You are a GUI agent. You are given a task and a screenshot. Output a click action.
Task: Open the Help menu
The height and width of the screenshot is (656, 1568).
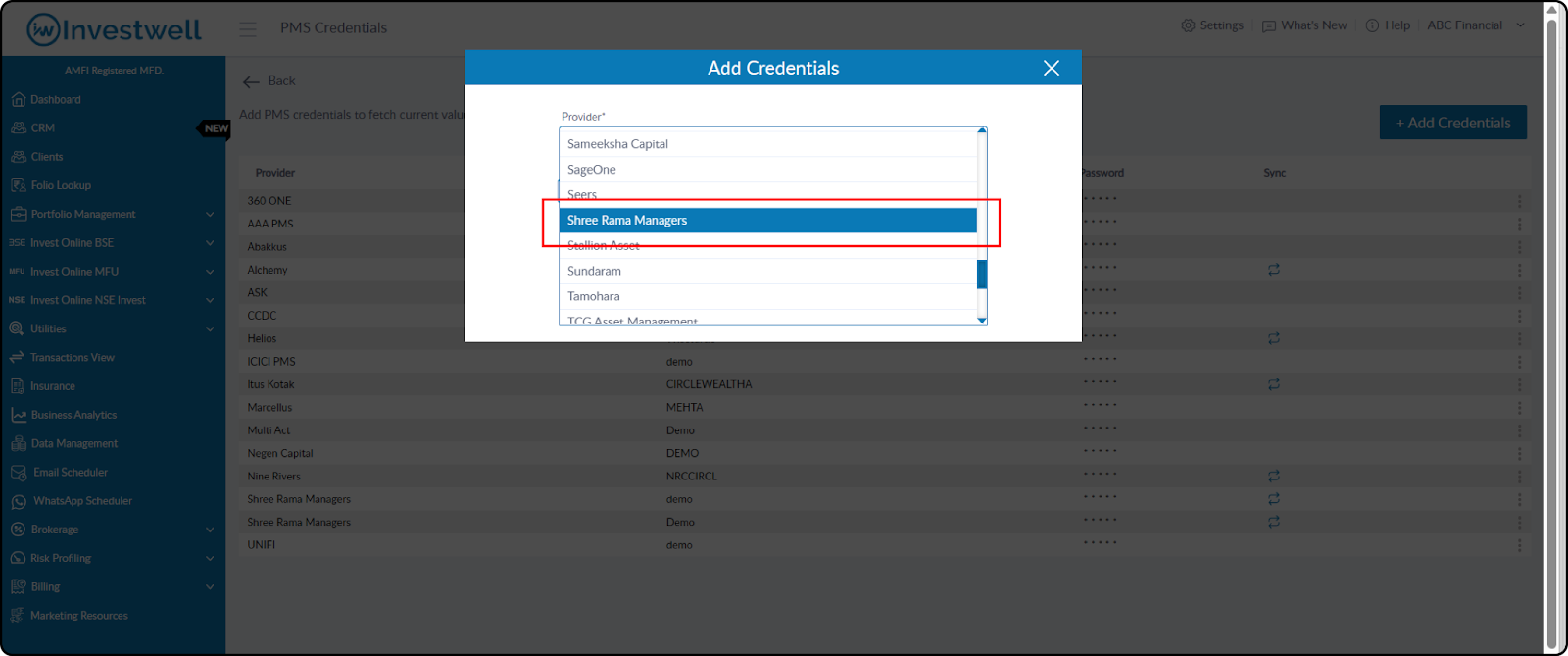(x=1388, y=25)
